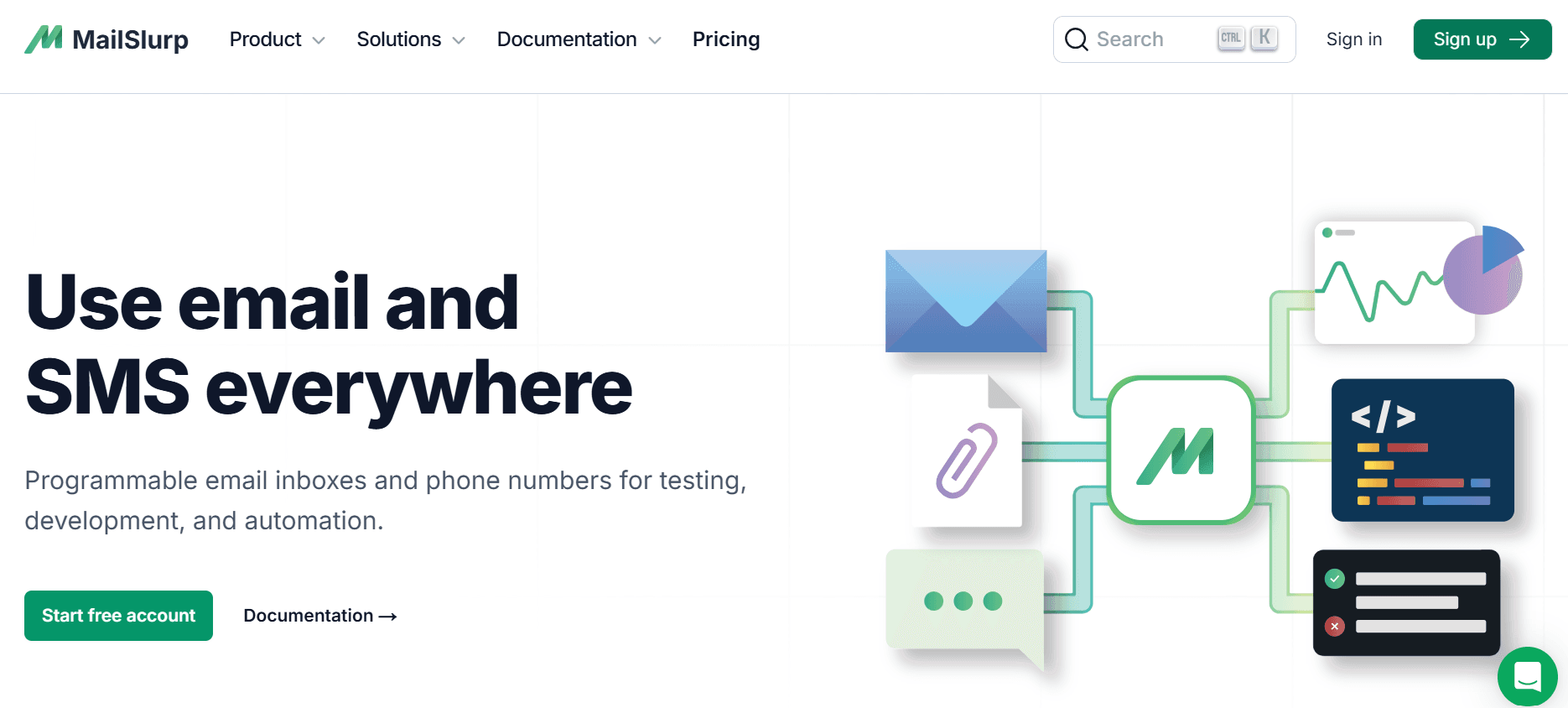
Task: Click the blue envelope email illustration
Action: pos(966,301)
